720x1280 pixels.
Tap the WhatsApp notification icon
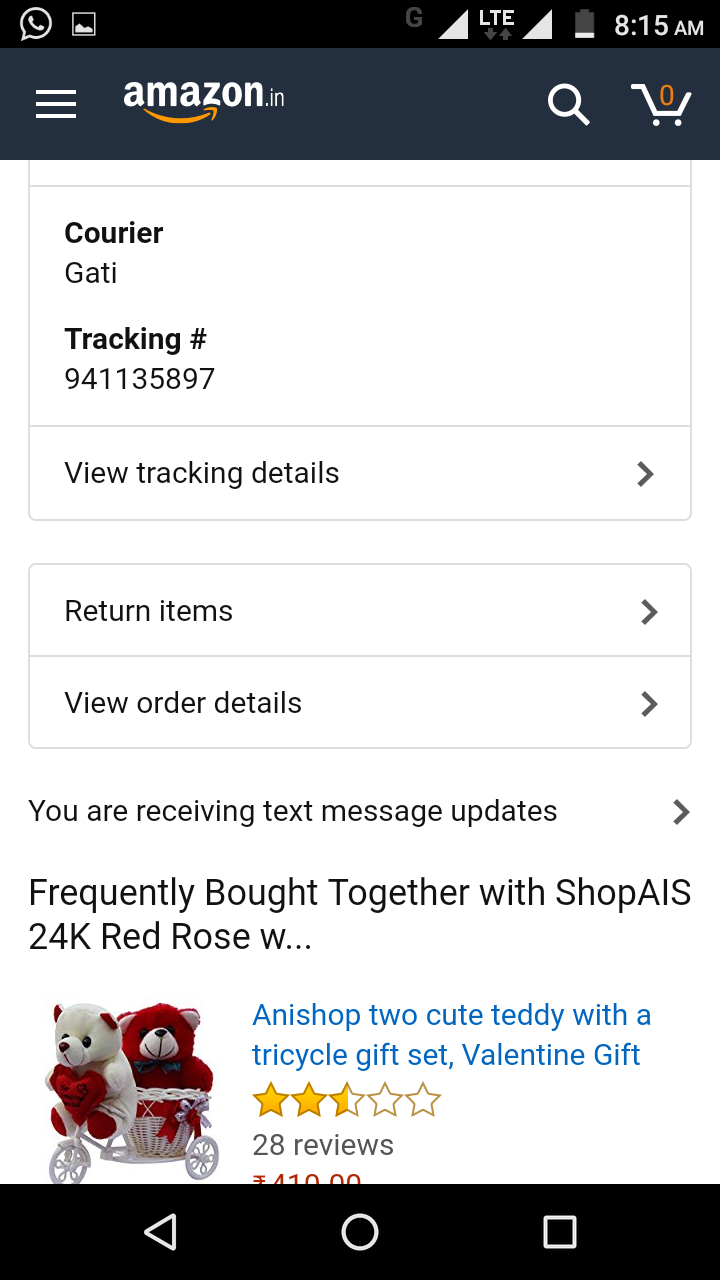tap(36, 24)
